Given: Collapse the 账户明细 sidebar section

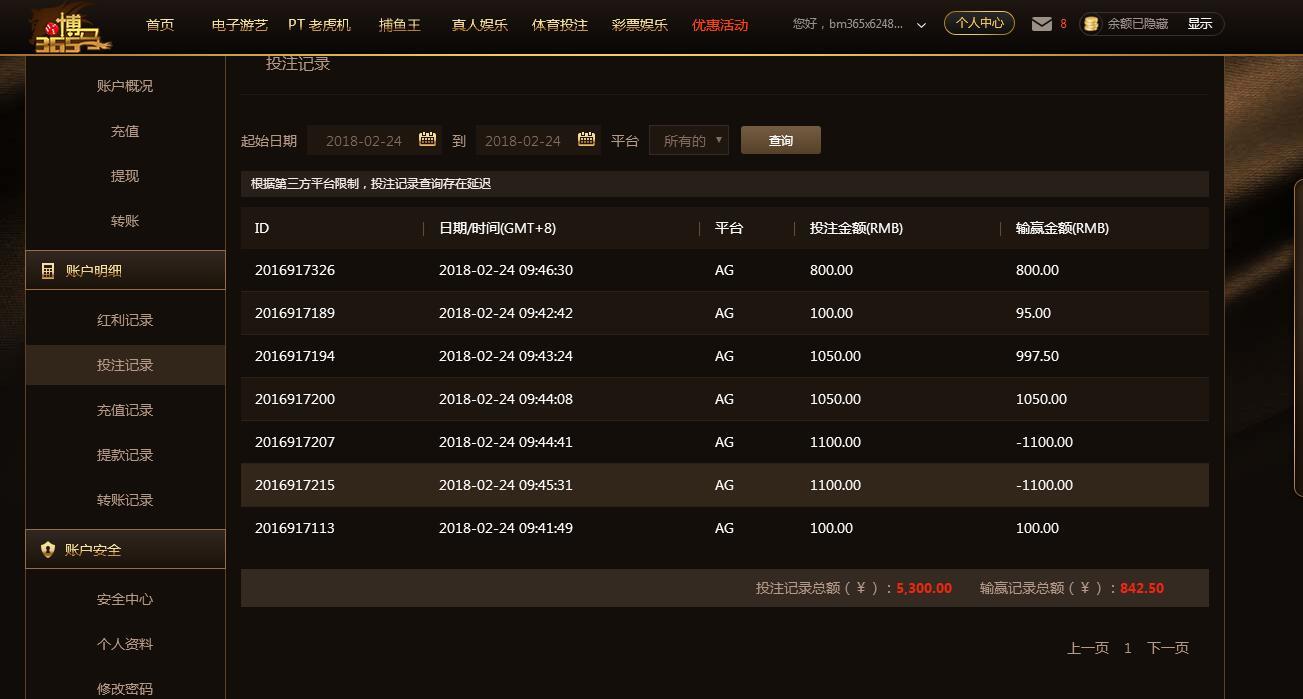Looking at the screenshot, I should [x=125, y=271].
